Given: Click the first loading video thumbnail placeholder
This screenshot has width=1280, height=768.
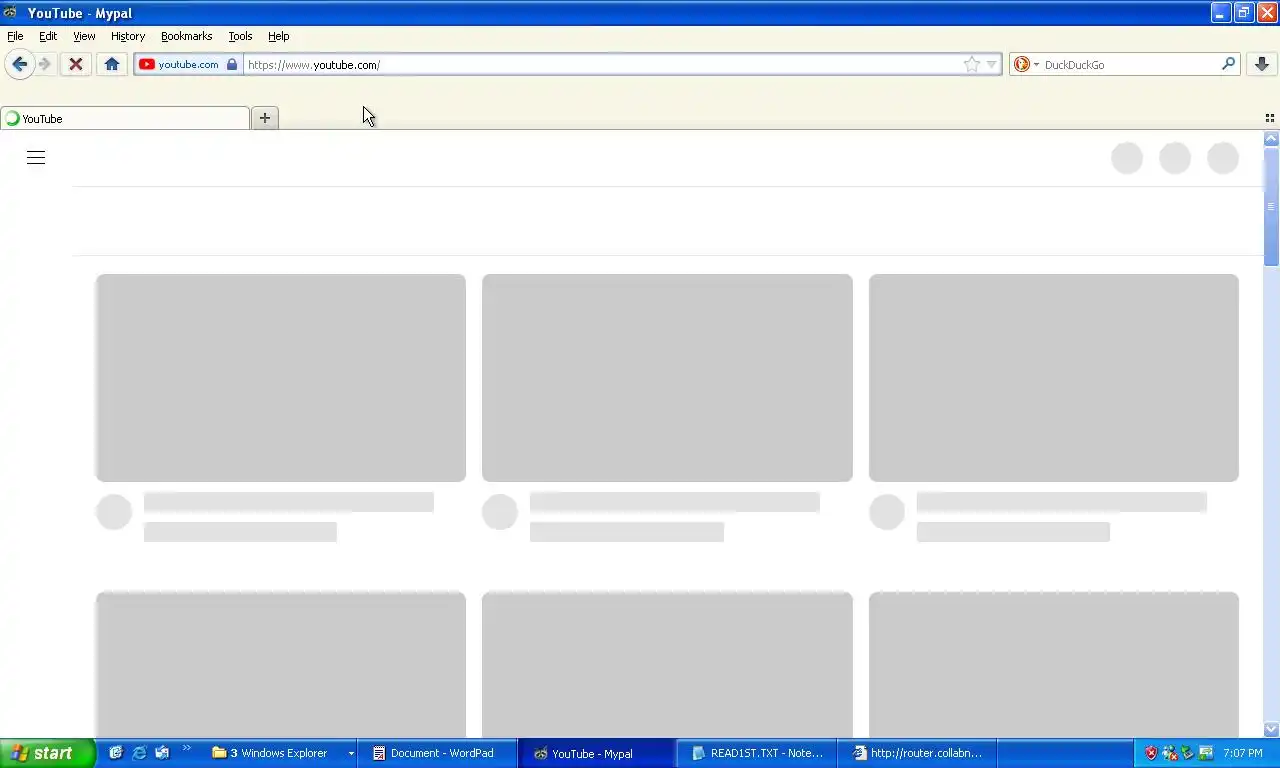Looking at the screenshot, I should [281, 378].
